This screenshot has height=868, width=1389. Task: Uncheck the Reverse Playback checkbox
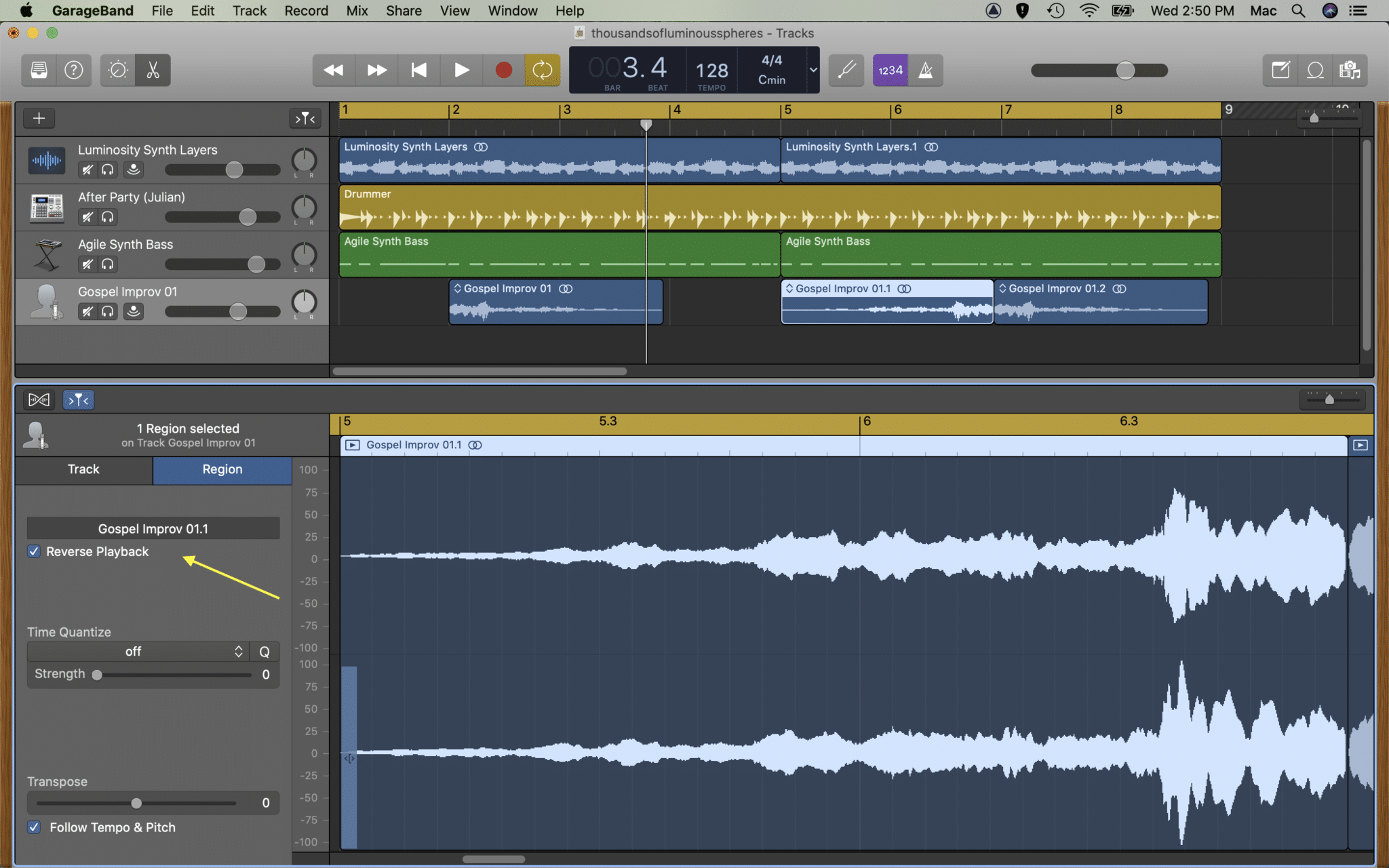34,551
